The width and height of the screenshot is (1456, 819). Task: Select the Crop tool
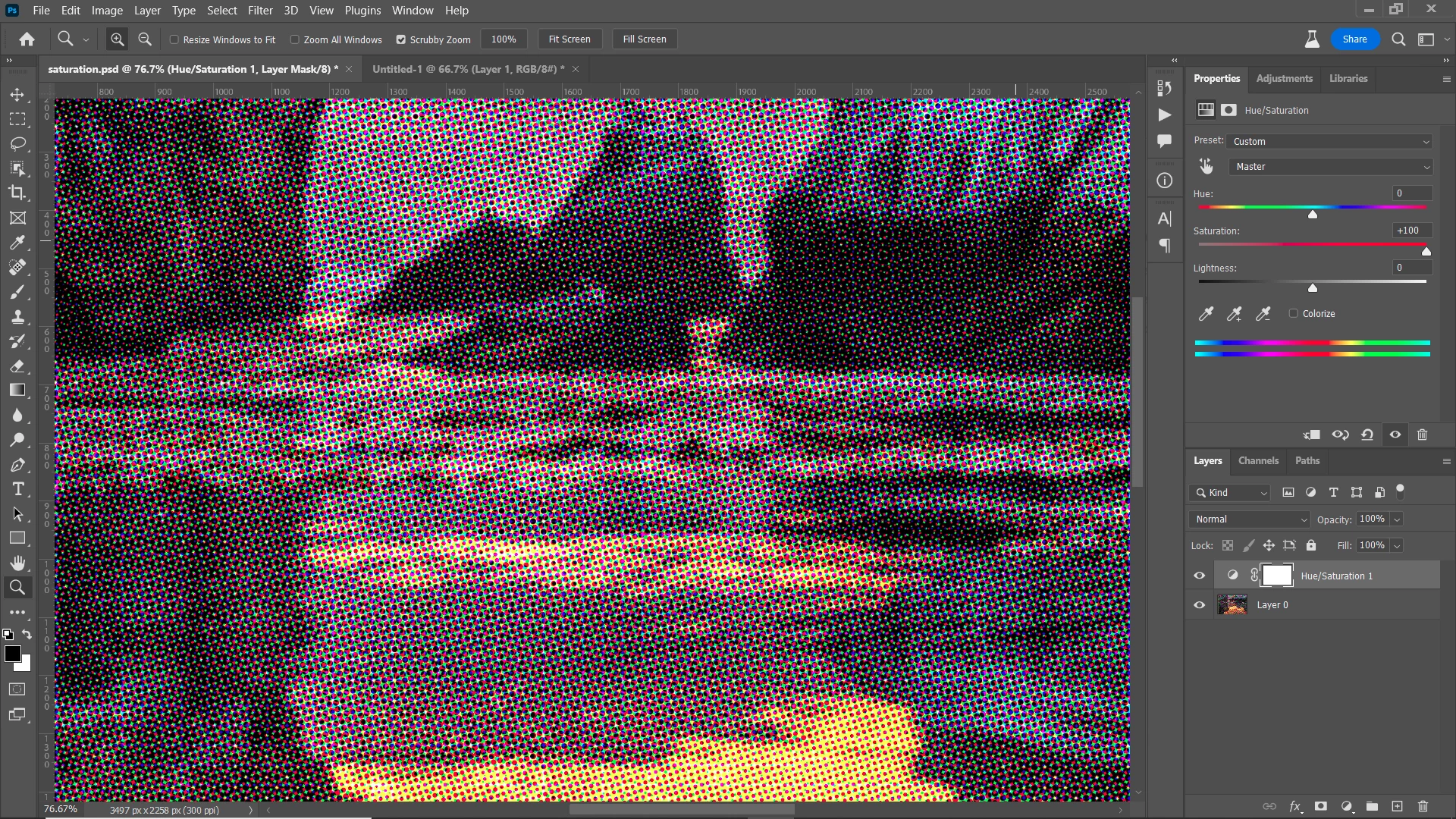click(x=17, y=193)
